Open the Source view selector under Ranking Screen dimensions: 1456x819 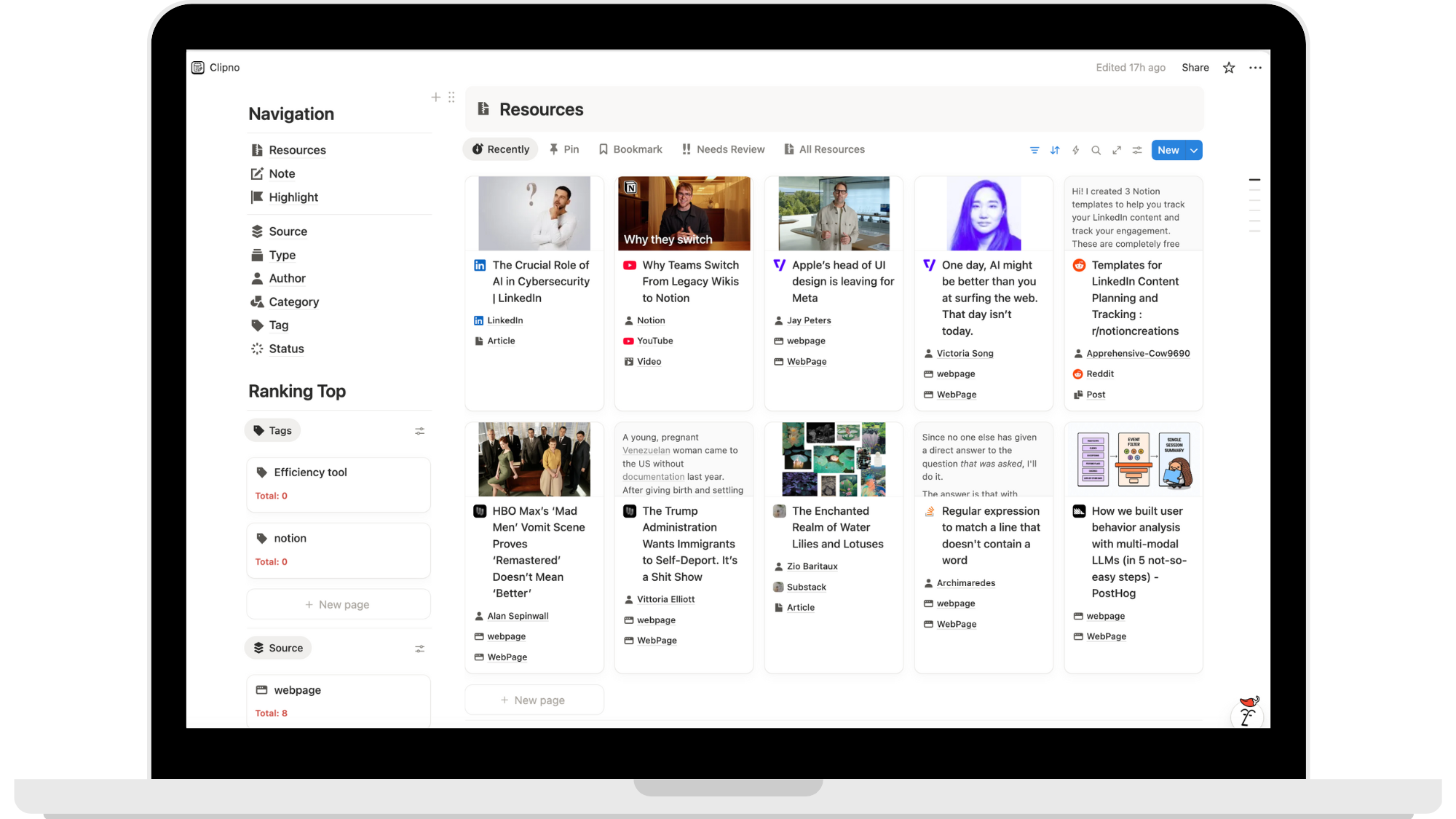click(278, 648)
